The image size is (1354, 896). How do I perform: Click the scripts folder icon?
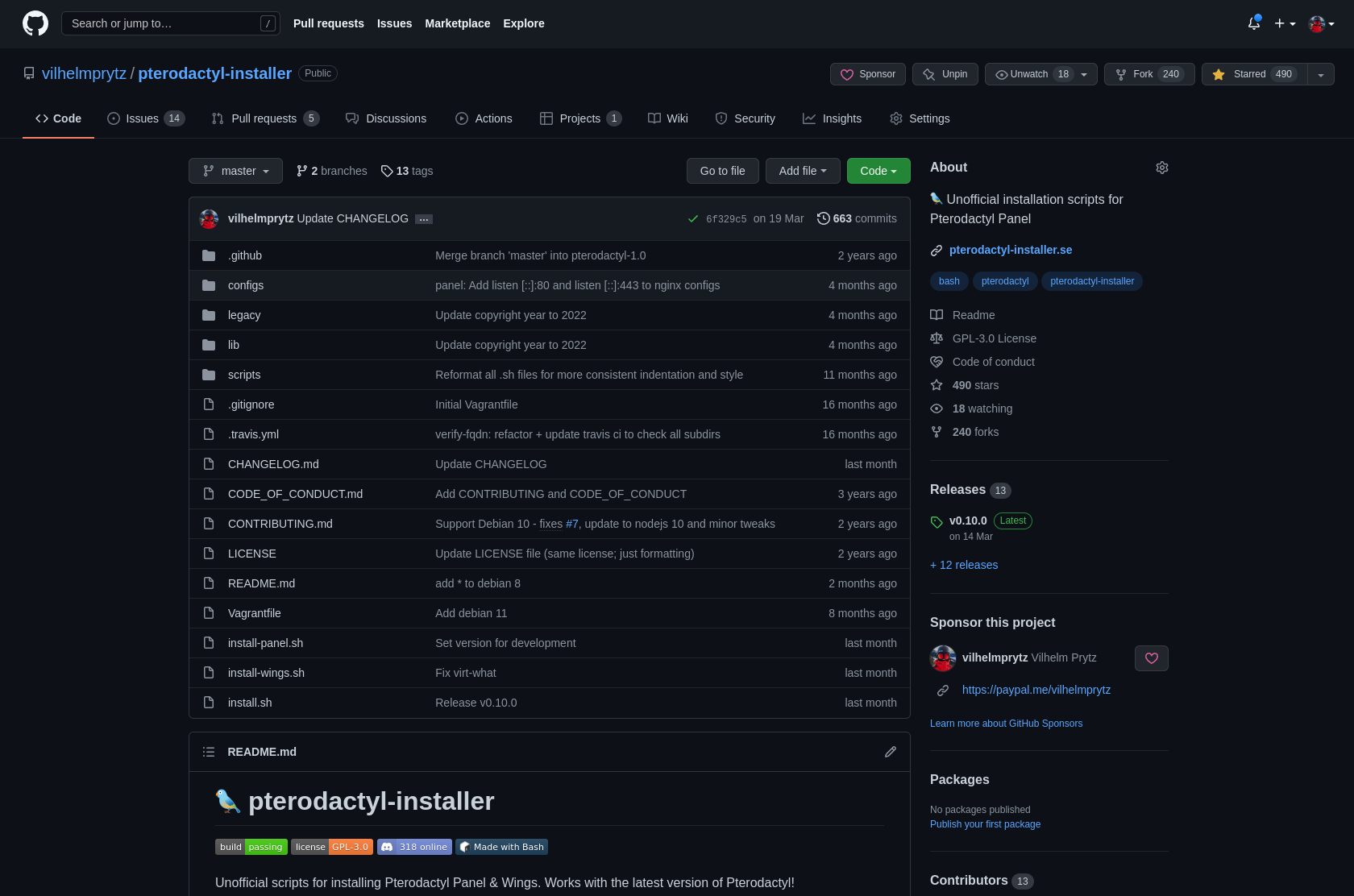pyautogui.click(x=209, y=375)
